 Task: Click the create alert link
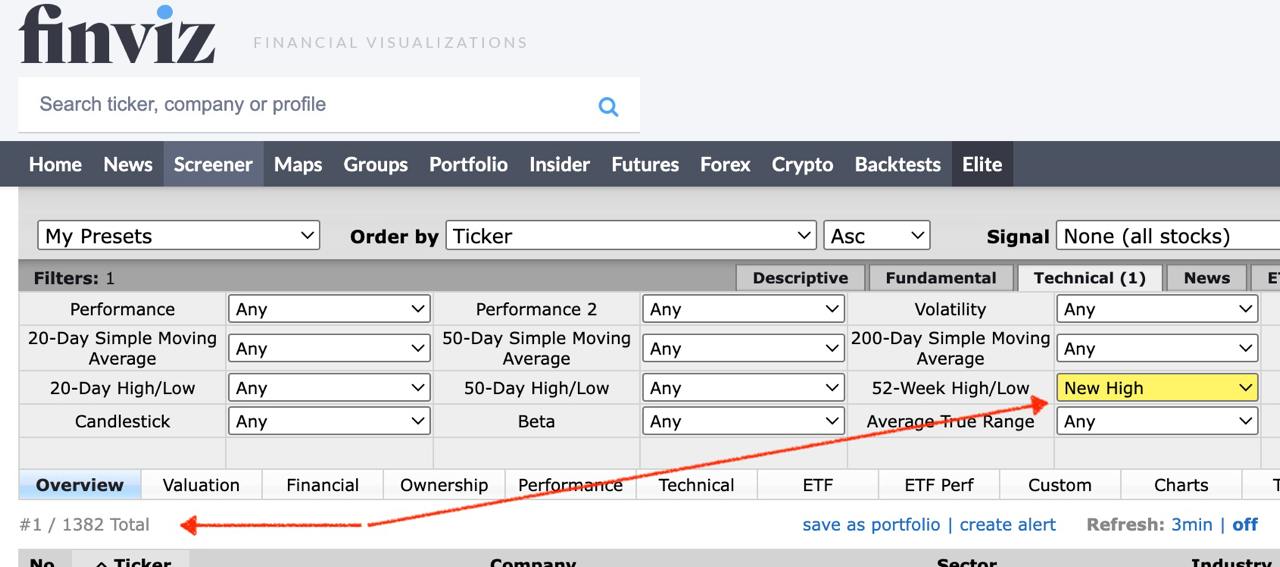click(1007, 524)
